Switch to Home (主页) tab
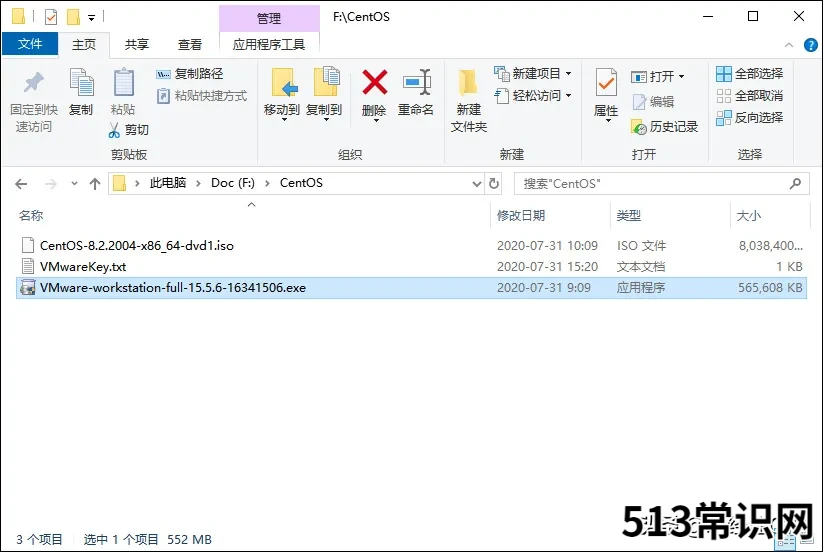823x552 pixels. coord(84,45)
